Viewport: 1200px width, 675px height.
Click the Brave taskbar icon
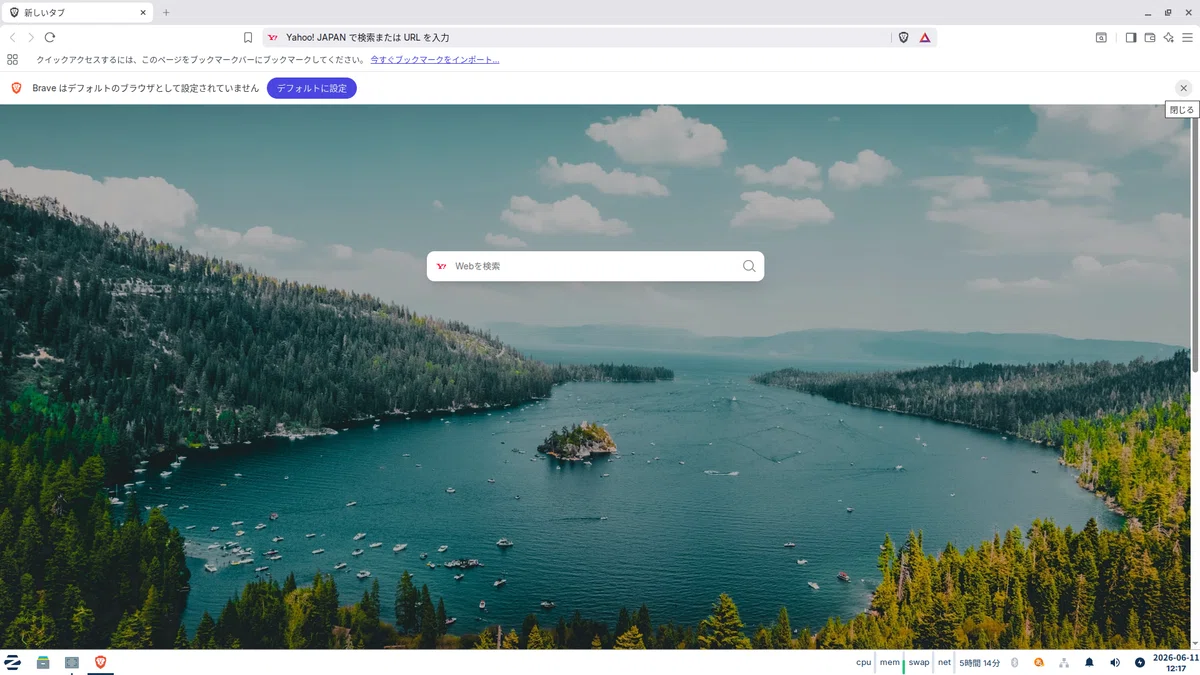coord(100,662)
